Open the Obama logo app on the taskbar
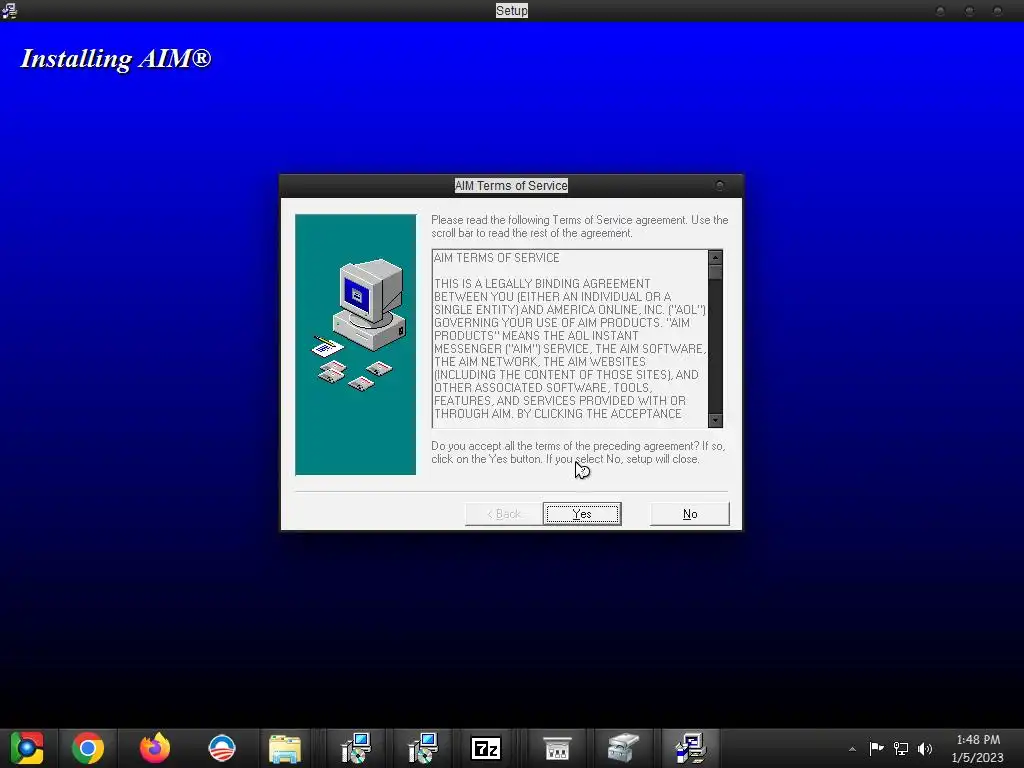This screenshot has width=1024, height=768. [x=222, y=748]
